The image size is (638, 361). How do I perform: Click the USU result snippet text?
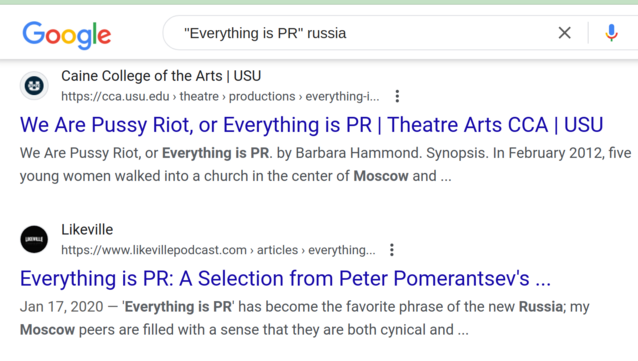pyautogui.click(x=326, y=164)
